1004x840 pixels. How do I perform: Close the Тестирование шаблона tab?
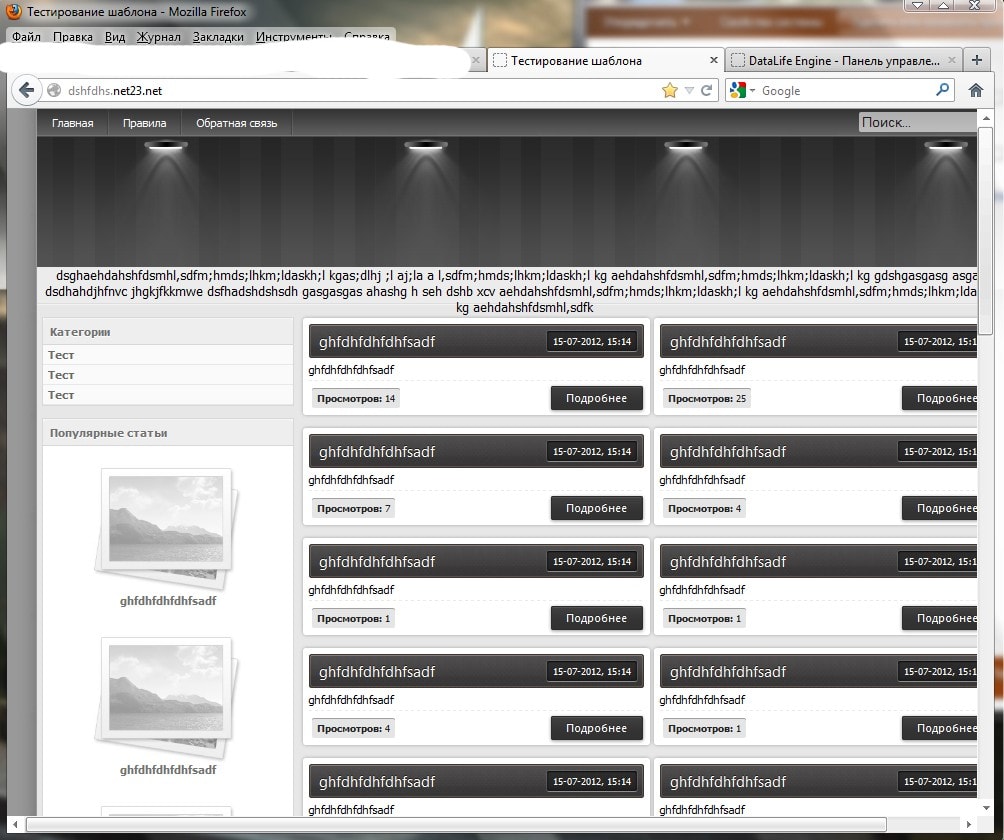point(714,60)
